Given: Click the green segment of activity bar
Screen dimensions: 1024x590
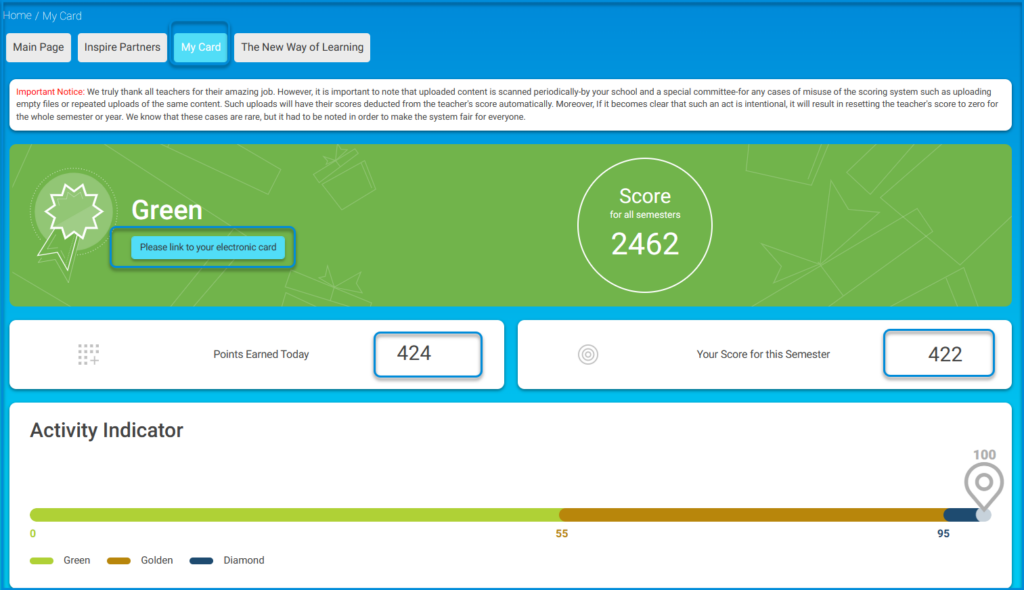Looking at the screenshot, I should (x=295, y=515).
